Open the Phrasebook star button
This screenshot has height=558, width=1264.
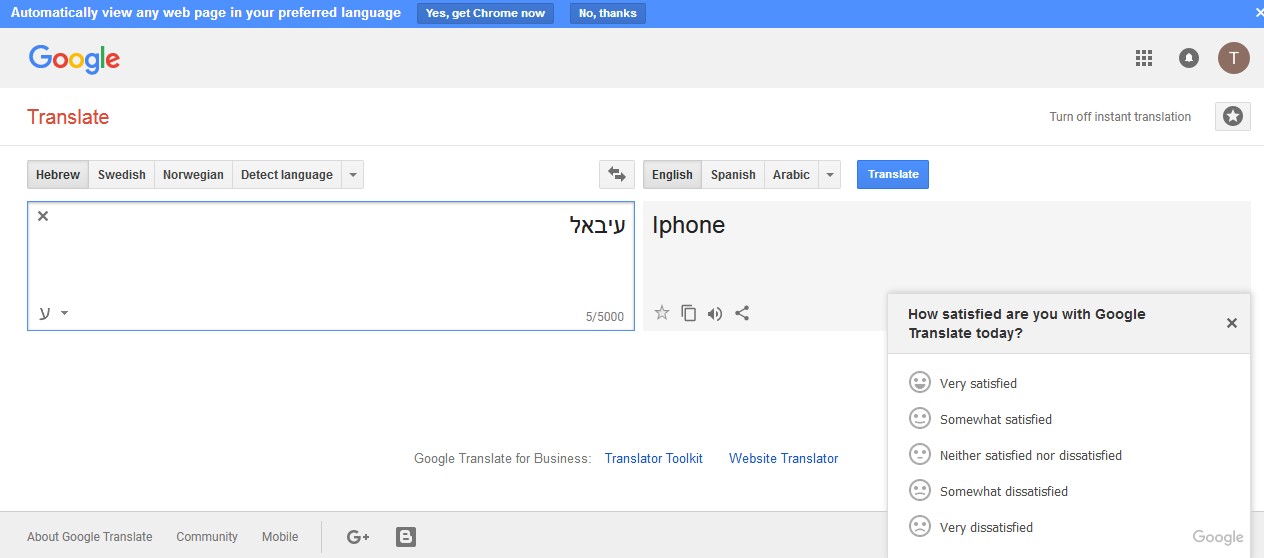point(1232,117)
